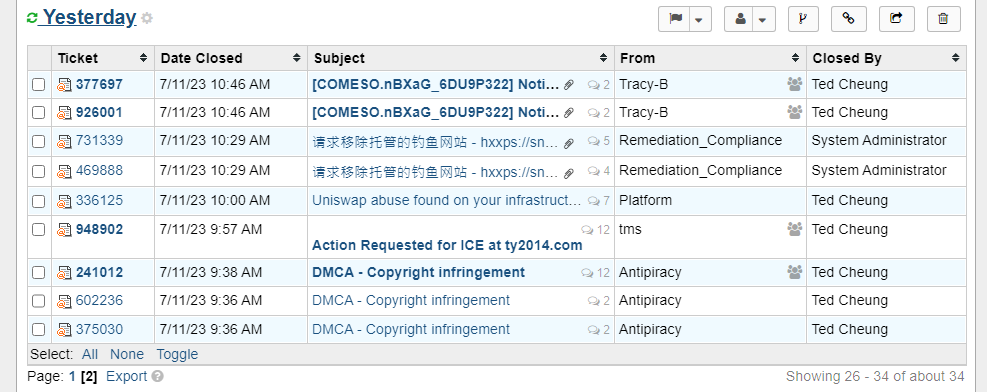Viewport: 987px width, 392px height.
Task: Click the link tickets chain icon
Action: point(849,19)
